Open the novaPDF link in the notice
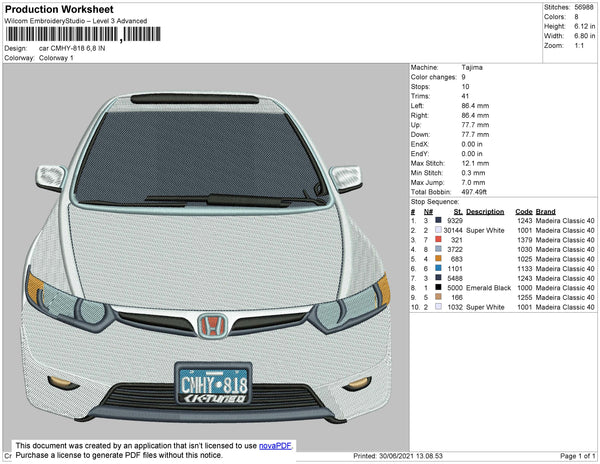 tap(275, 446)
